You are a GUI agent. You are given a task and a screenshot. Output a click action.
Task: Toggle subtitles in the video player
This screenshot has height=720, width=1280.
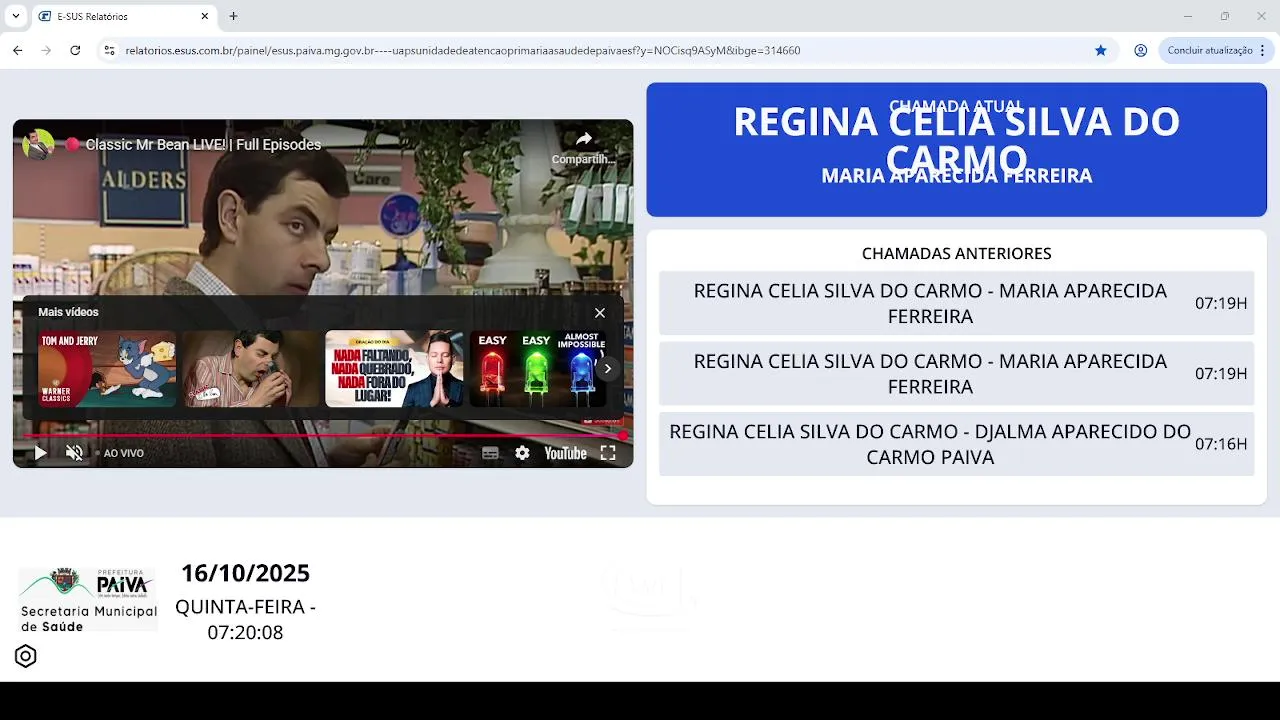[x=490, y=453]
